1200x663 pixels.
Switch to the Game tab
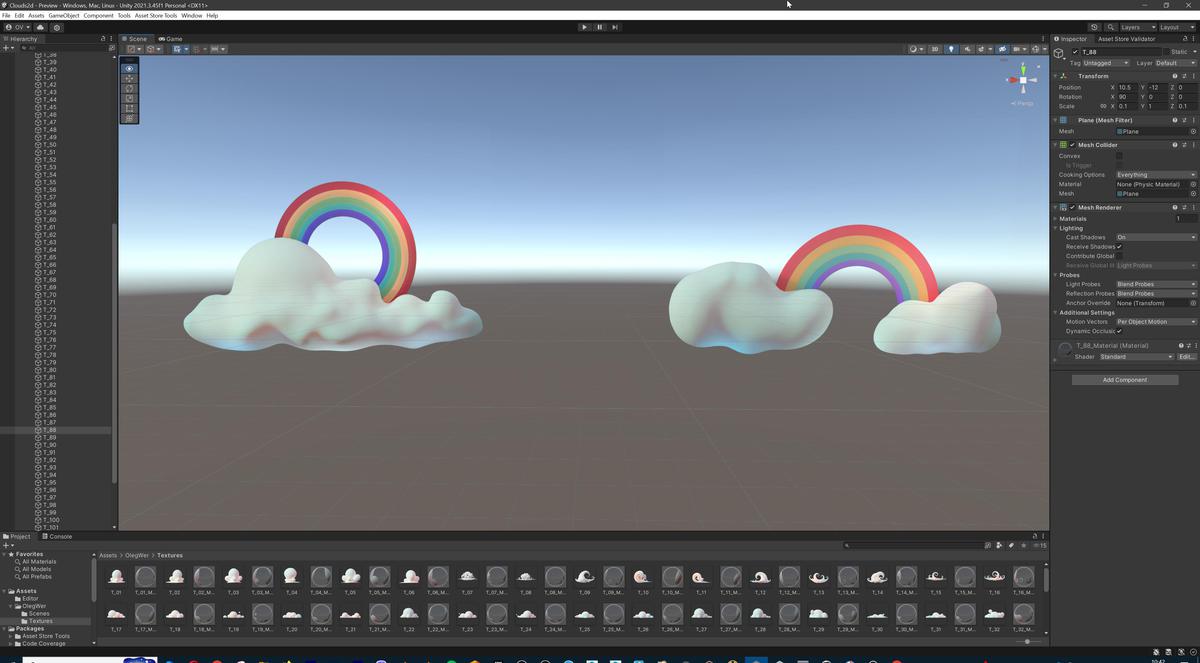coord(170,38)
